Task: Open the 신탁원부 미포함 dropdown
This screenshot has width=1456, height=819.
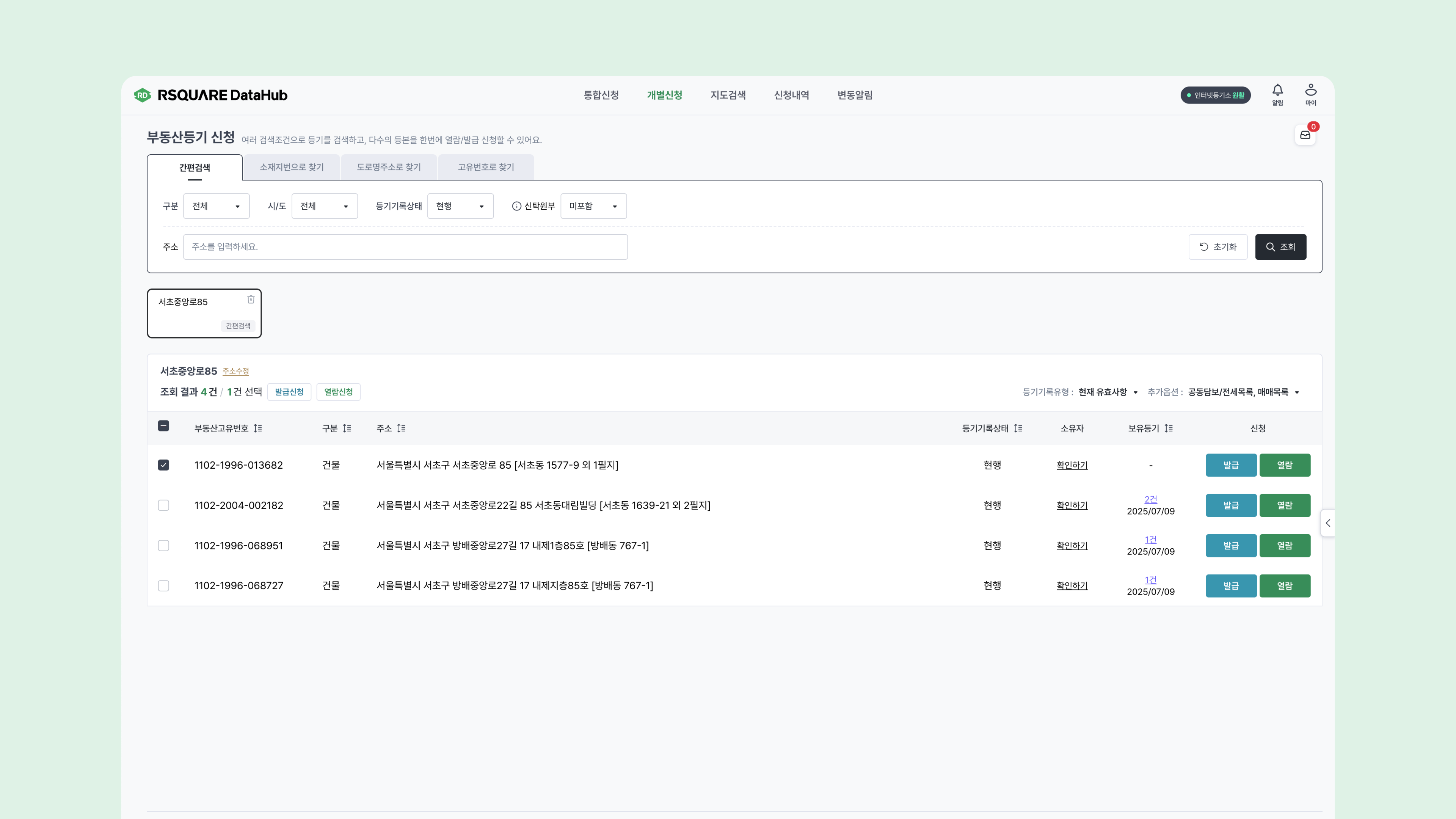Action: click(x=593, y=206)
